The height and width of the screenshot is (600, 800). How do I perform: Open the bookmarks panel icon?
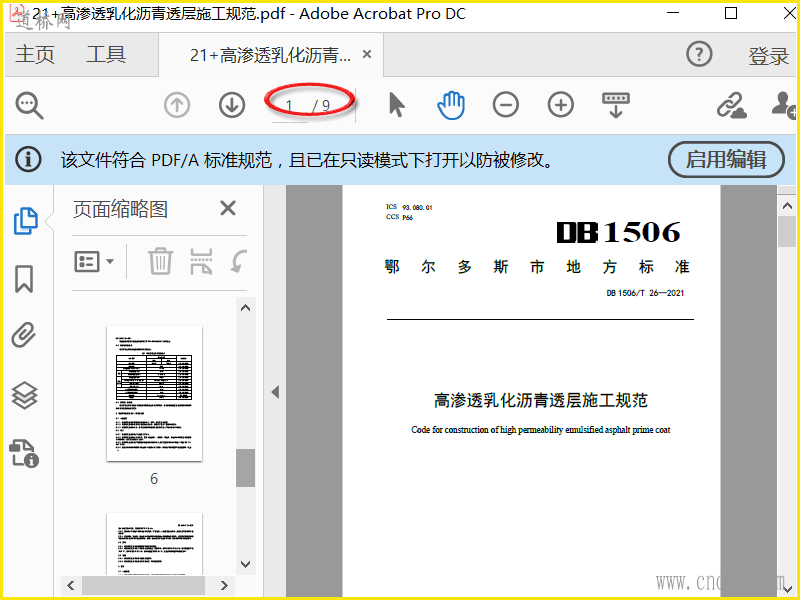24,279
